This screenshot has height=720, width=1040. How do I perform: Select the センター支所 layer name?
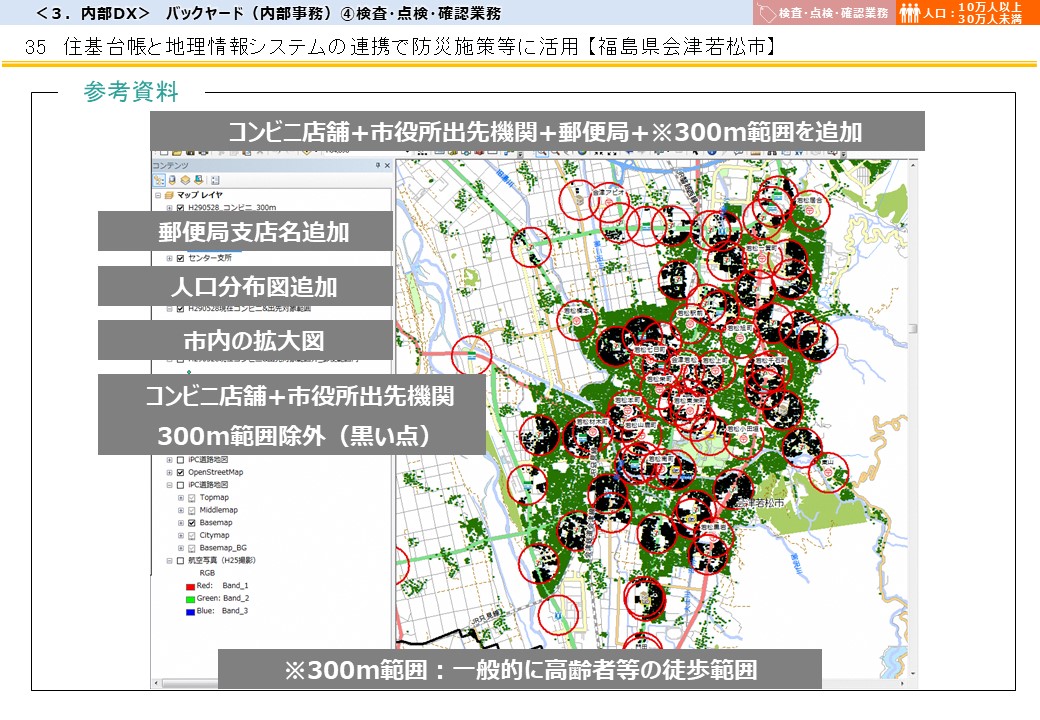point(210,258)
